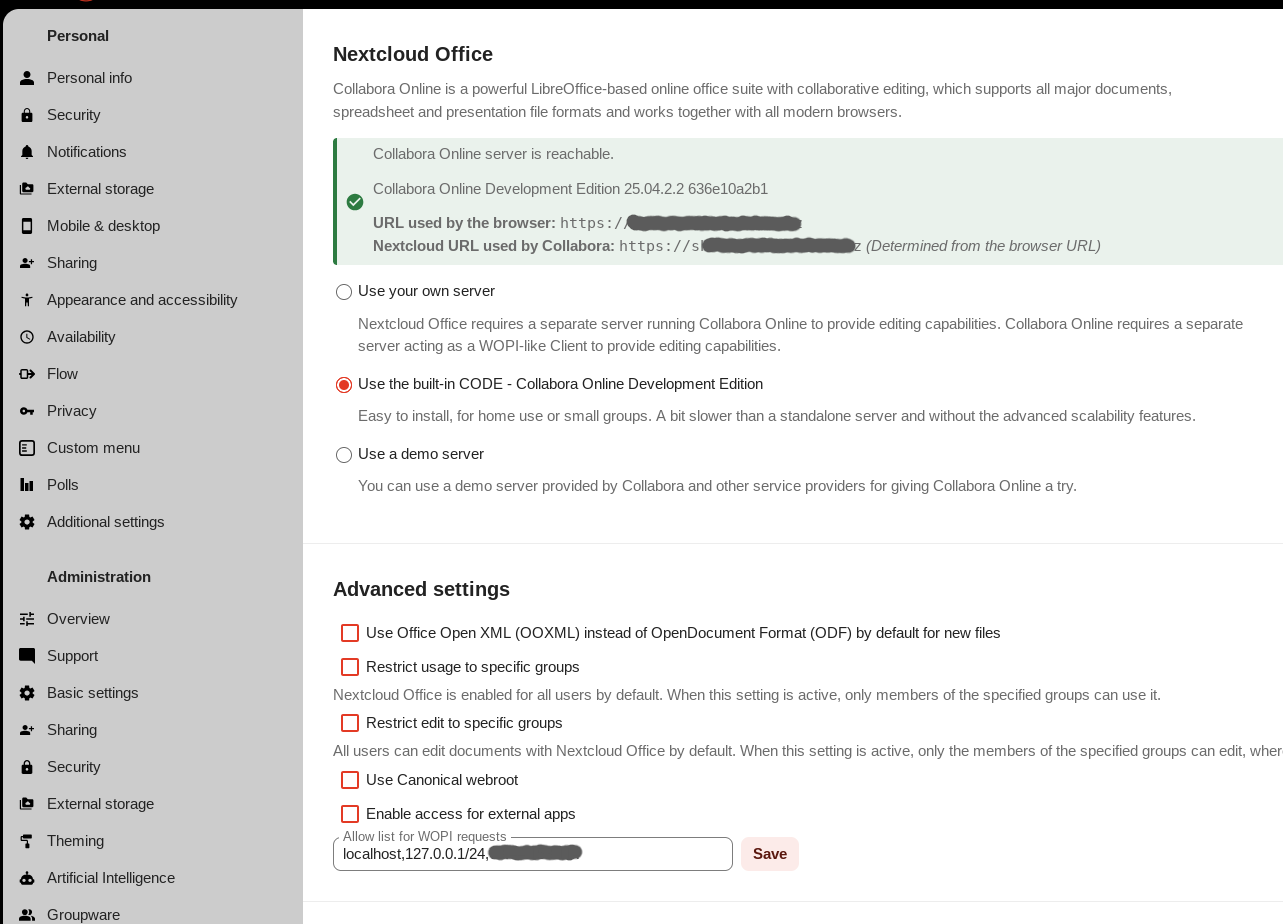
Task: Click the Support chat bubble icon
Action: [27, 656]
